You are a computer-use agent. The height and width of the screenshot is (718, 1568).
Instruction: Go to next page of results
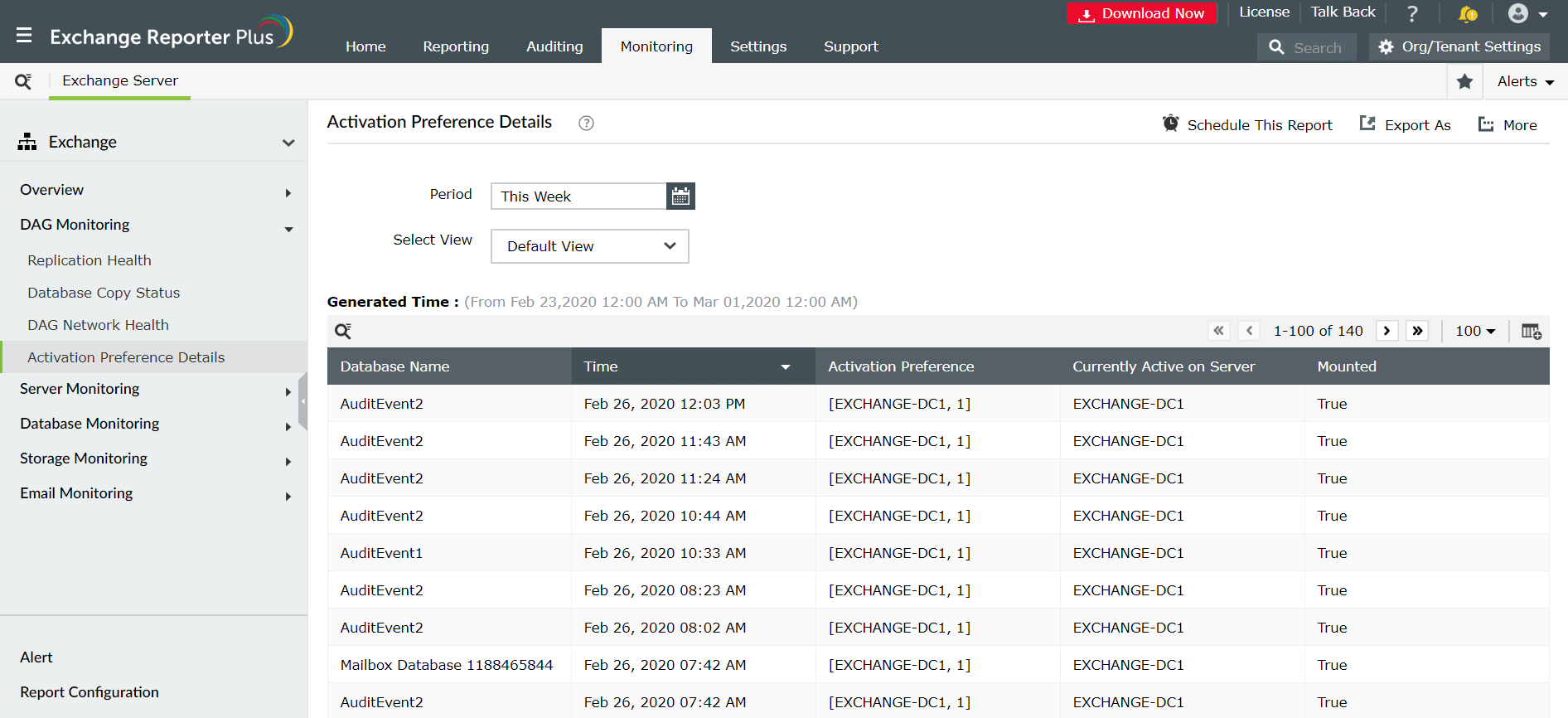tap(1387, 331)
